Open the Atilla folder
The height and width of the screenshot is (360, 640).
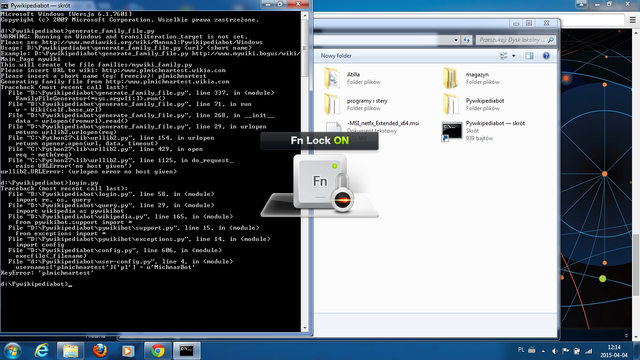pyautogui.click(x=332, y=78)
